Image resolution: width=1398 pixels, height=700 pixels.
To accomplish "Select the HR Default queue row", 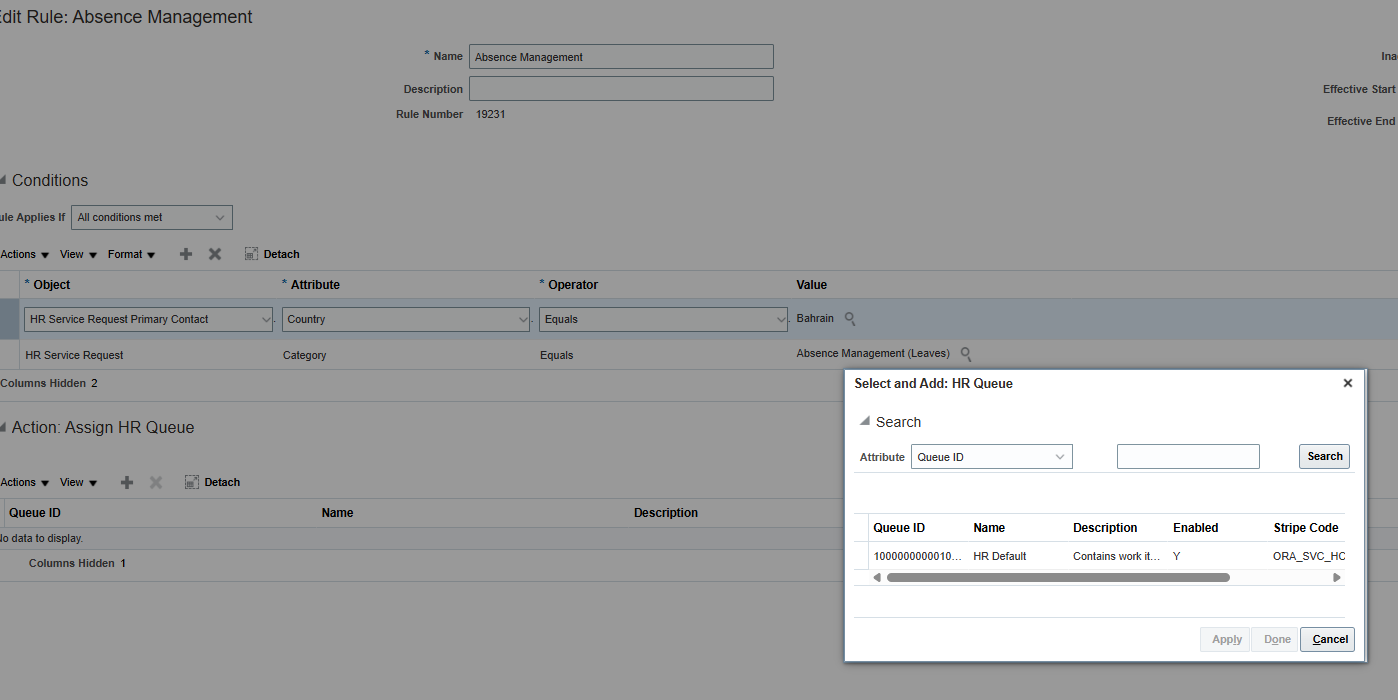I will [x=1099, y=556].
